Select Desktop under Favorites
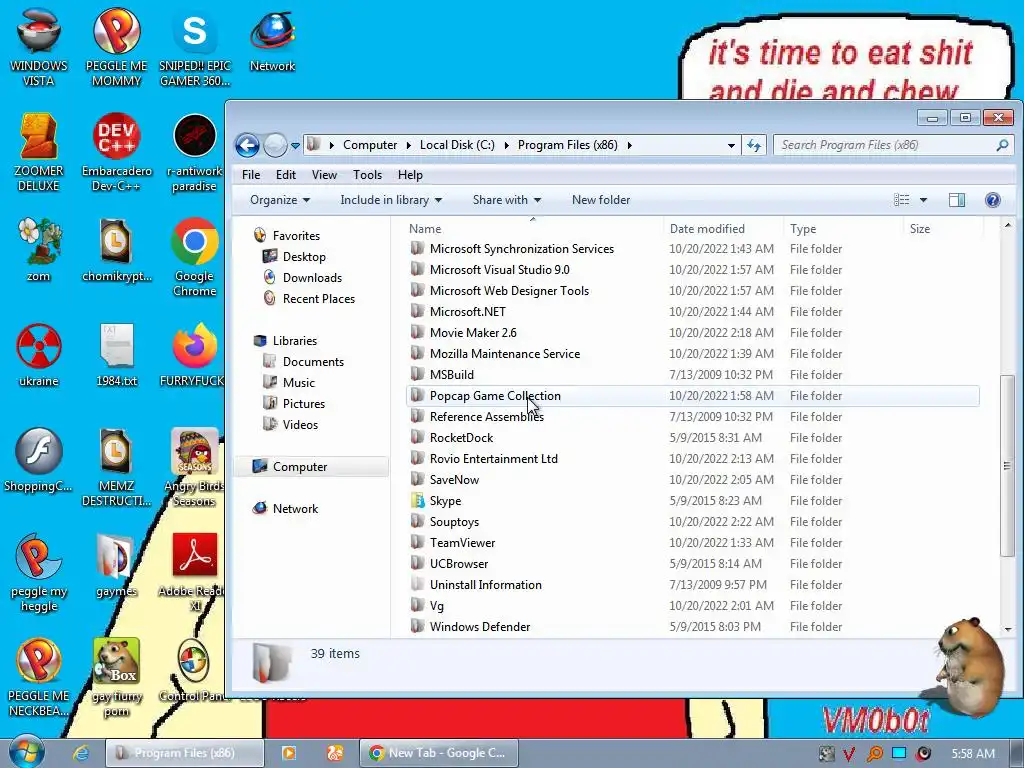This screenshot has height=768, width=1024. coord(294,257)
